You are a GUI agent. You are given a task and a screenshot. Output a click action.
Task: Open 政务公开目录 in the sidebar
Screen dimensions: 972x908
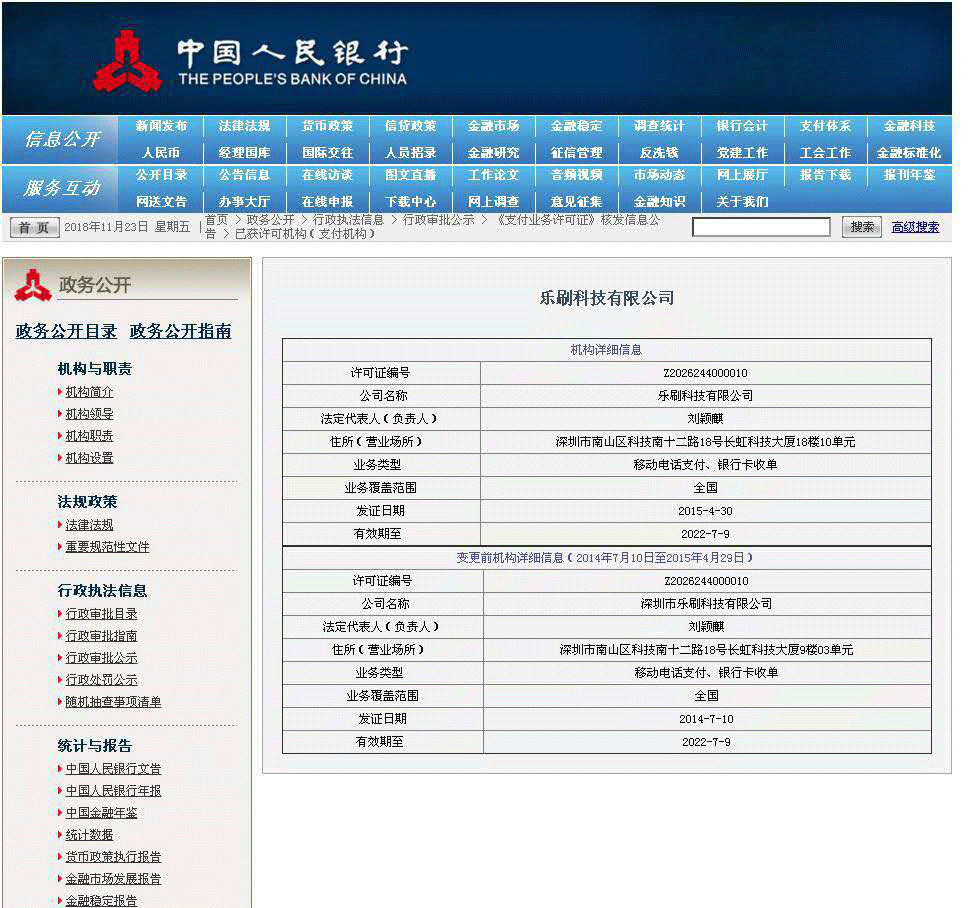coord(64,331)
